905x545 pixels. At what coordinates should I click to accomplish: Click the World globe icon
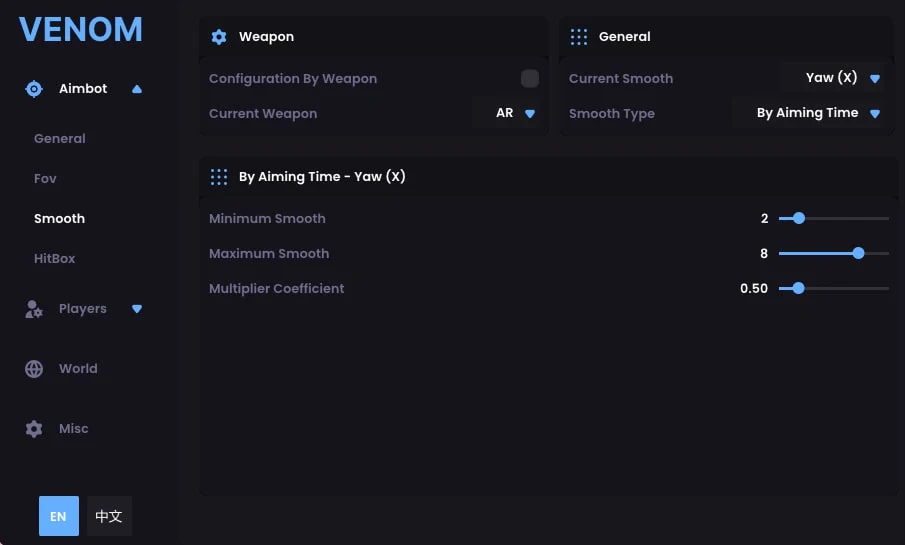(34, 369)
